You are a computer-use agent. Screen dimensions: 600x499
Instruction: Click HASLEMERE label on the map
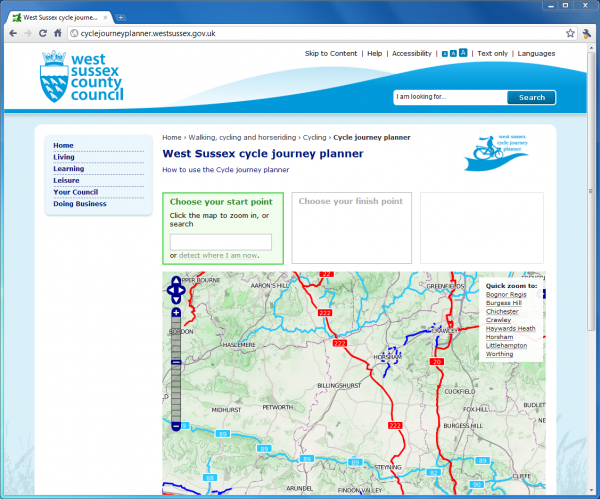click(239, 345)
